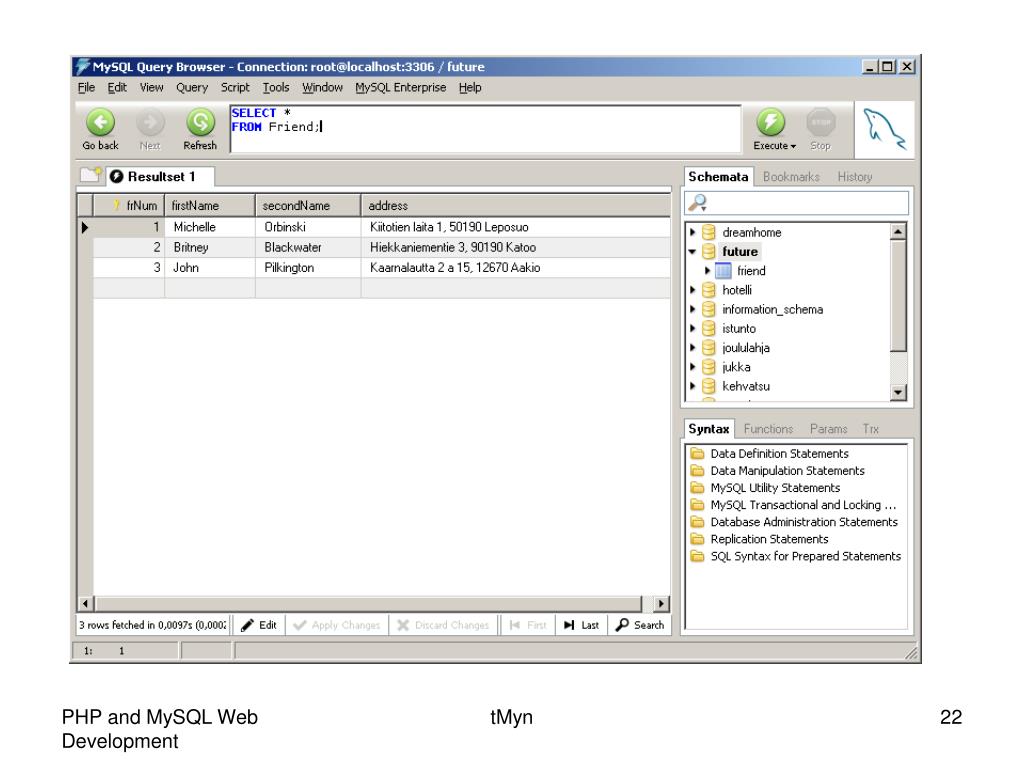This screenshot has width=1024, height=768.
Task: Select the cell containing Blackwater
Action: (x=308, y=248)
